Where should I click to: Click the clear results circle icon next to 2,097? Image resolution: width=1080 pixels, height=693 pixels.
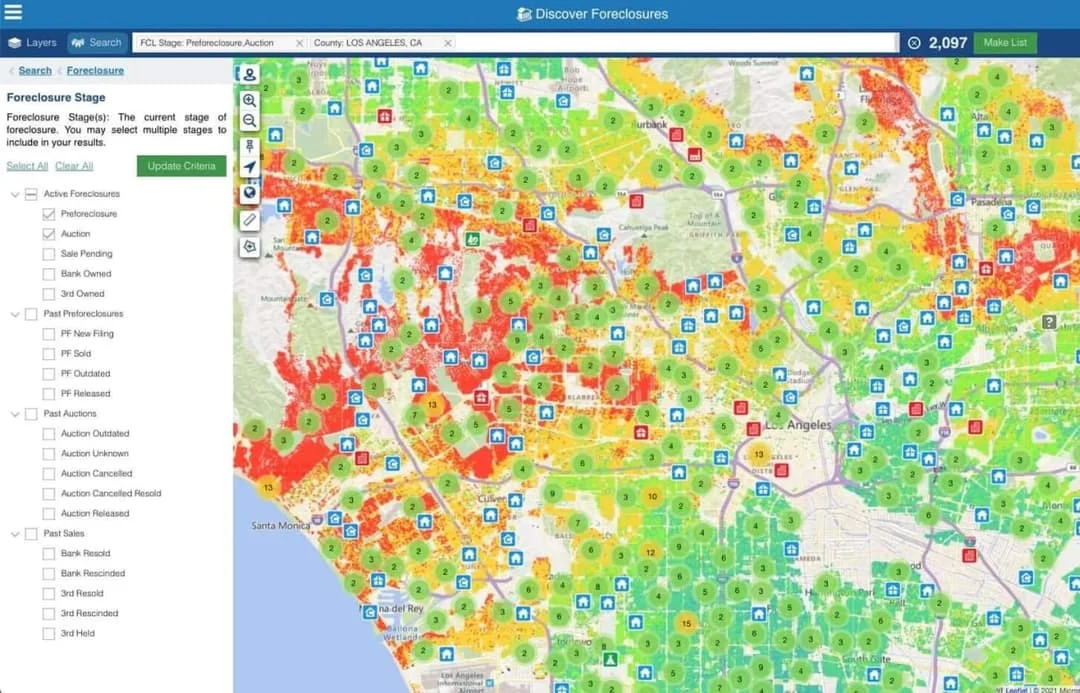pyautogui.click(x=913, y=43)
